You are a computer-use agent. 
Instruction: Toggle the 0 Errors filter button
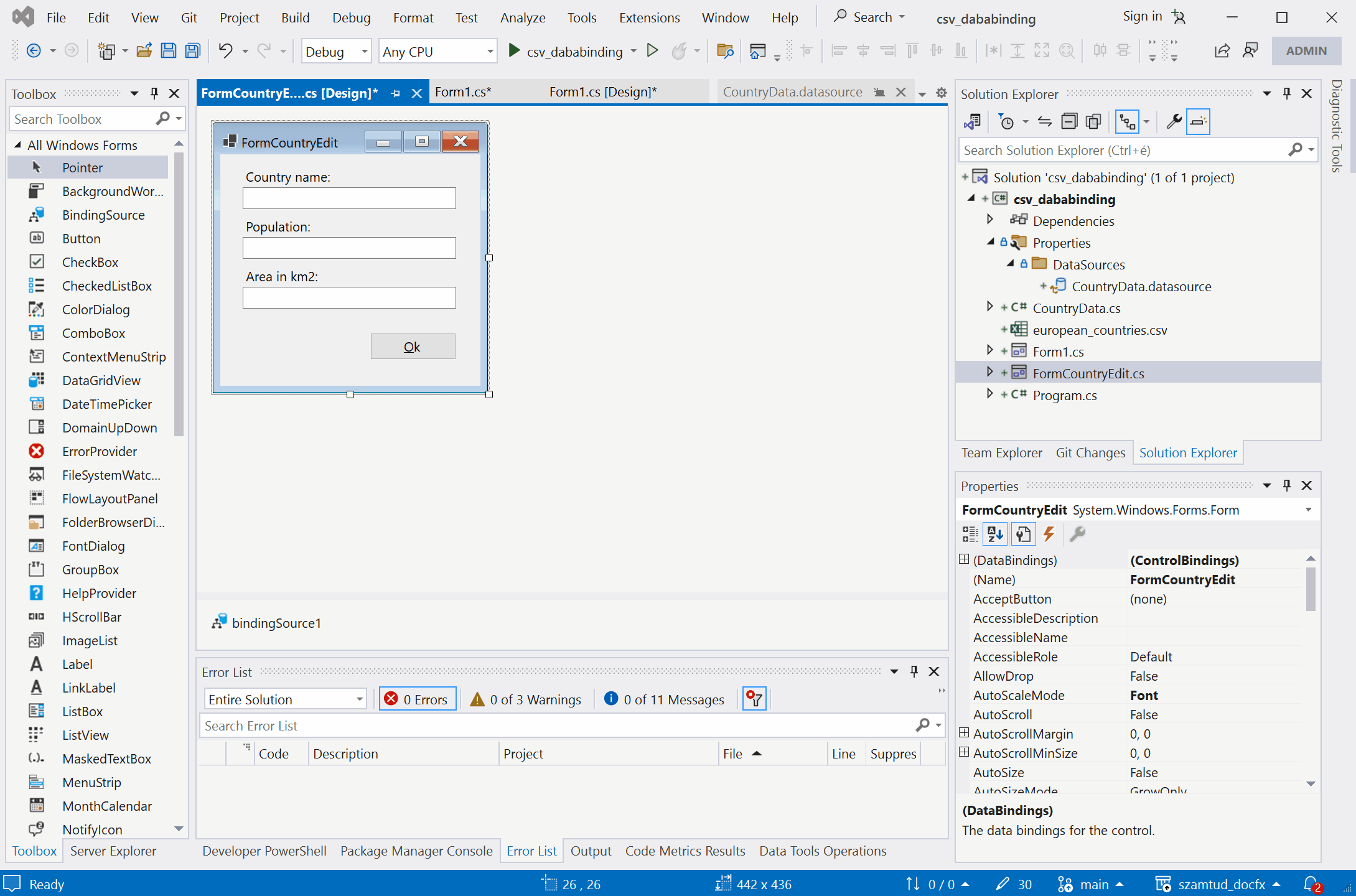pyautogui.click(x=418, y=699)
